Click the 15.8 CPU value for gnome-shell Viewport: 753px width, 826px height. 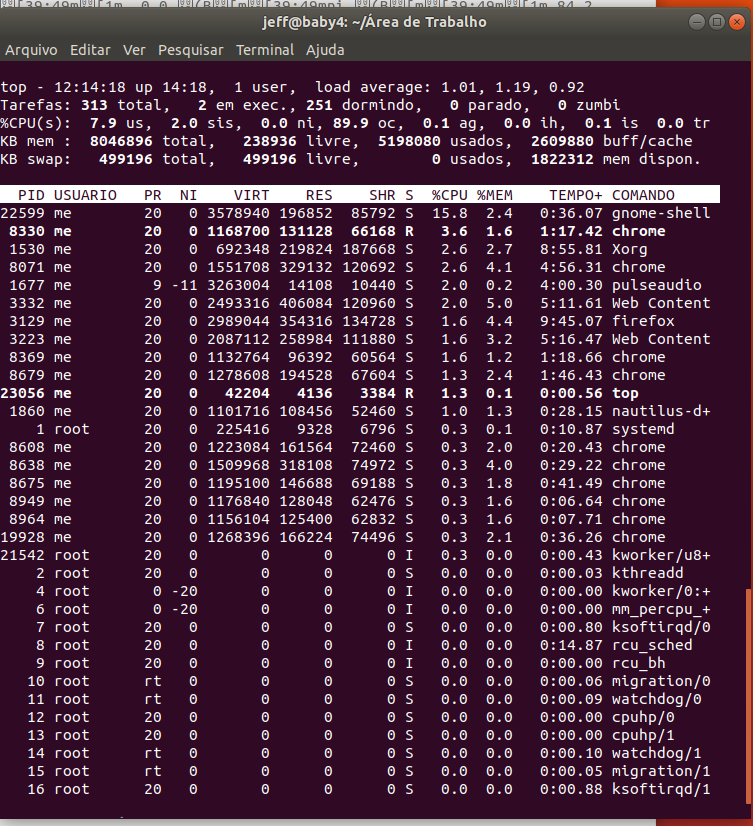pos(449,213)
